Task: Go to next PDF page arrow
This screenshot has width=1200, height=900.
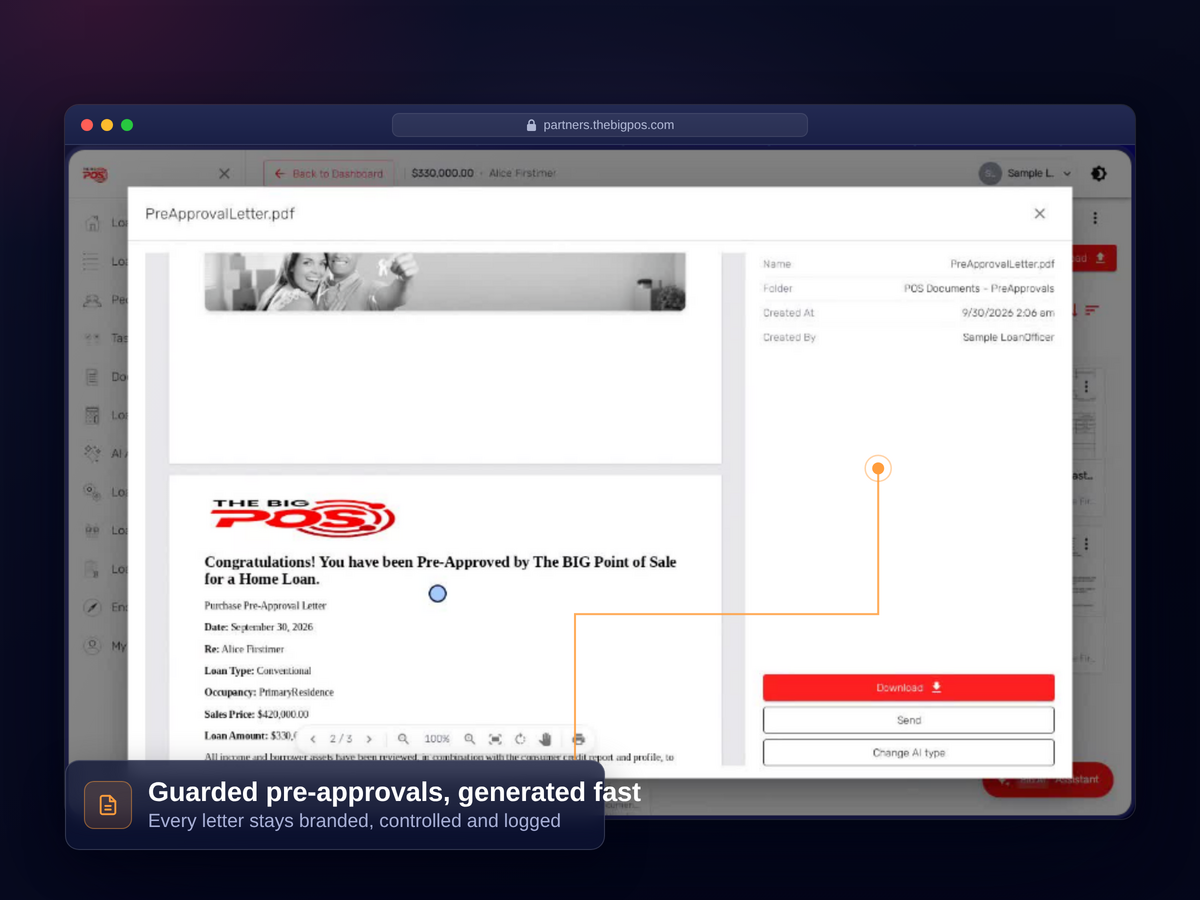Action: coord(369,739)
